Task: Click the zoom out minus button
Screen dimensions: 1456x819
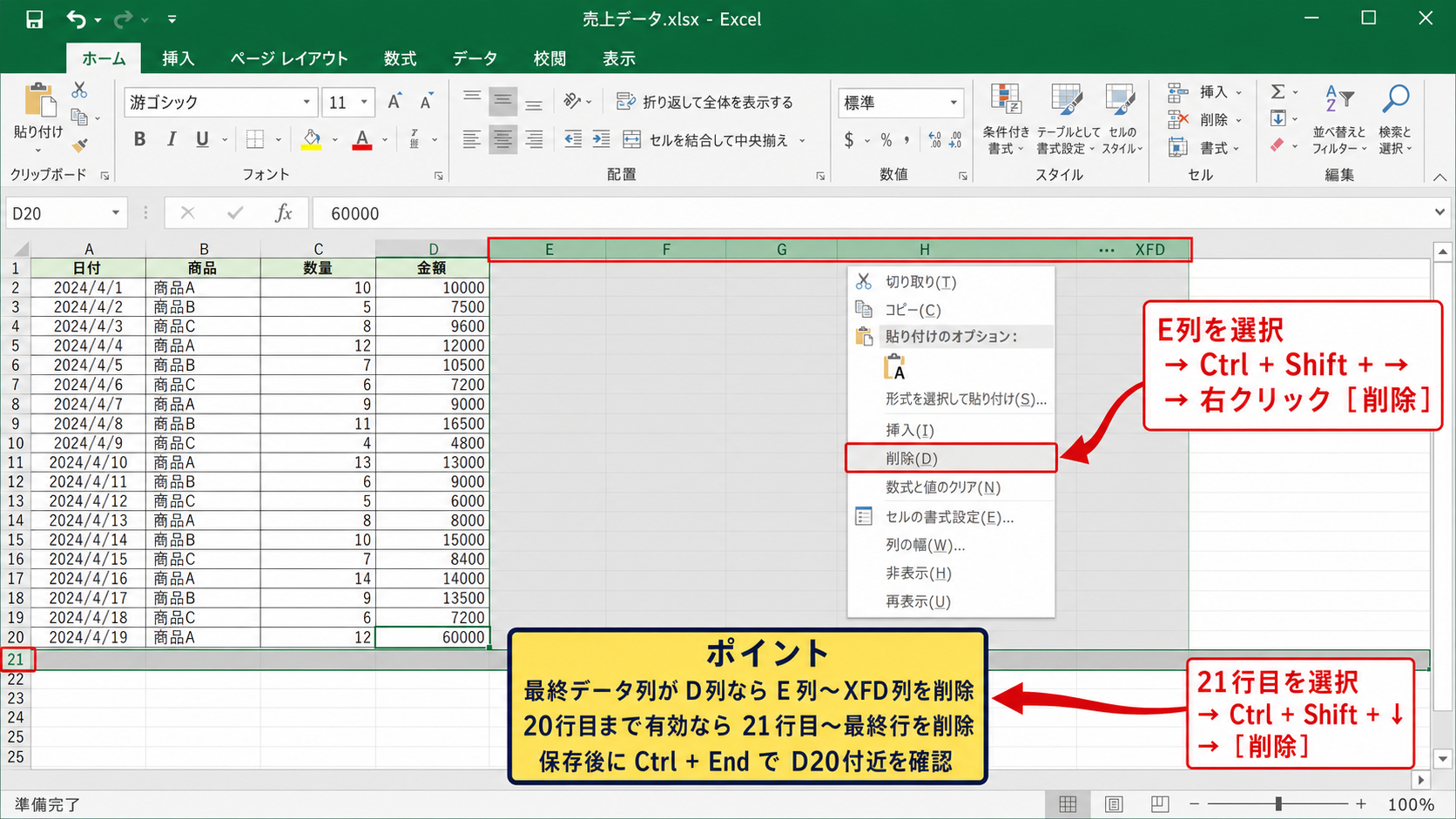Action: [x=1195, y=804]
